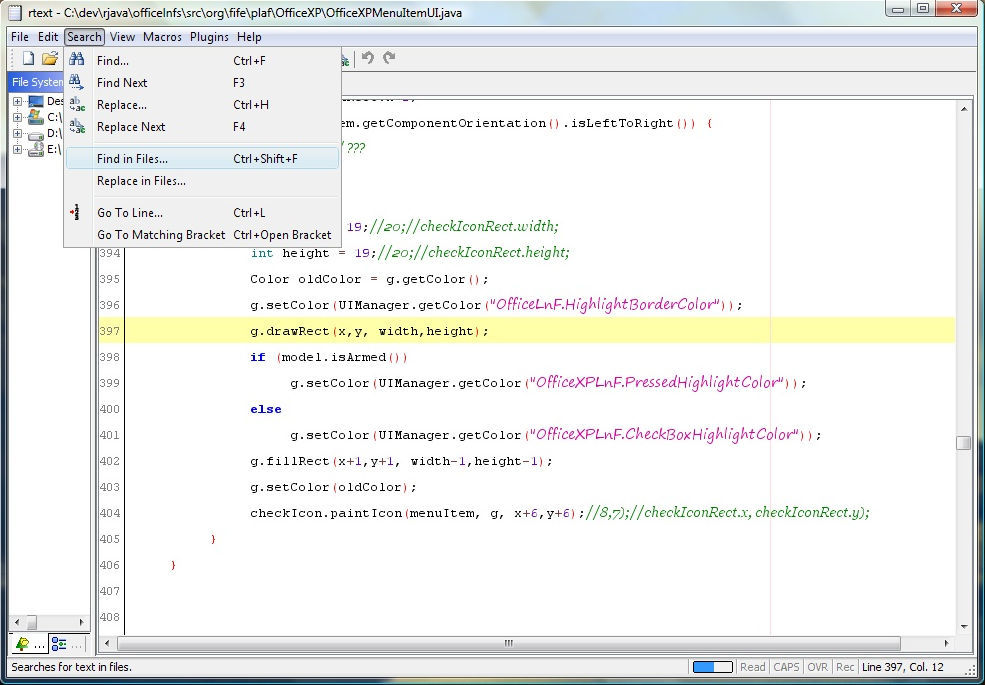
Task: Click the binoculars Find icon in the menu
Action: 77,59
